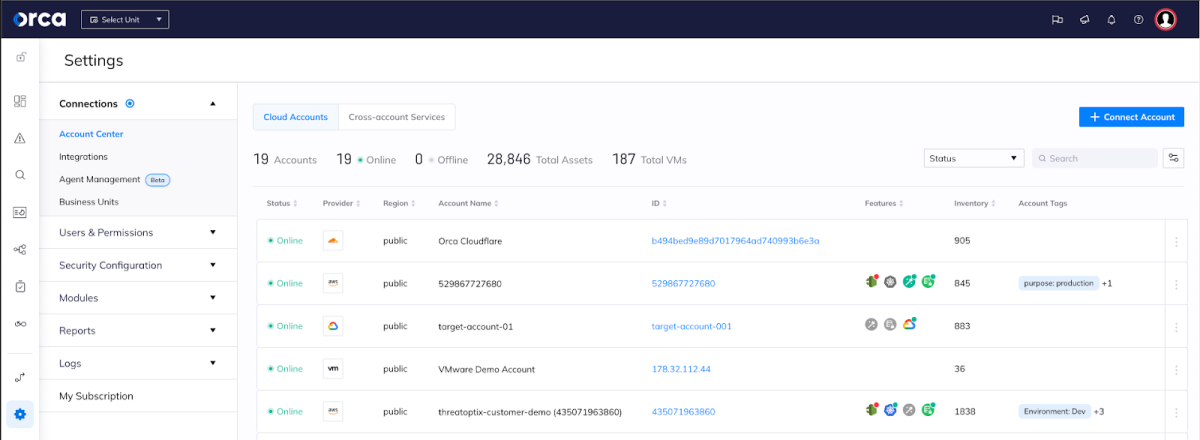
Task: Open the Select Unit dropdown
Action: point(125,20)
